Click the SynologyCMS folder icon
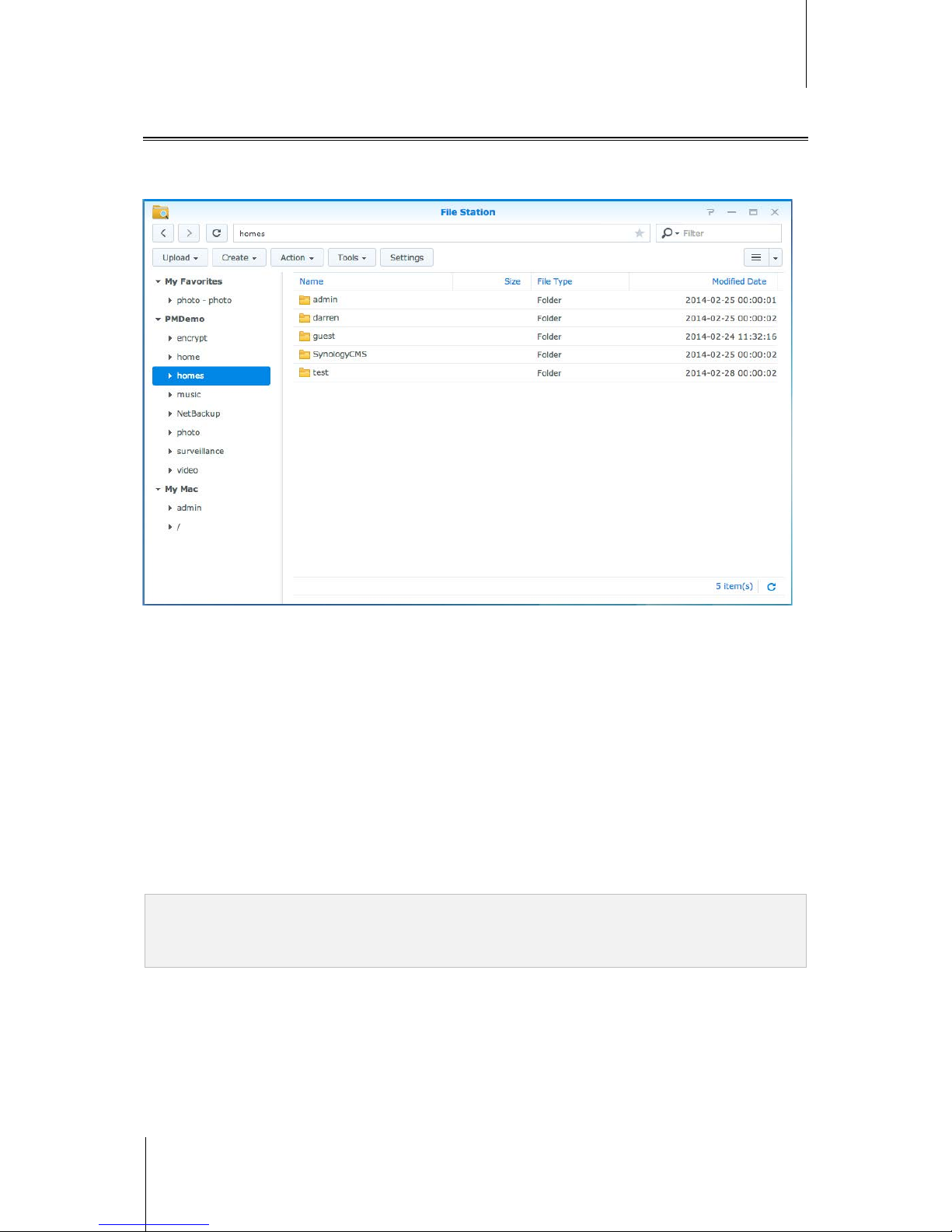The height and width of the screenshot is (1232, 952). pyautogui.click(x=305, y=354)
